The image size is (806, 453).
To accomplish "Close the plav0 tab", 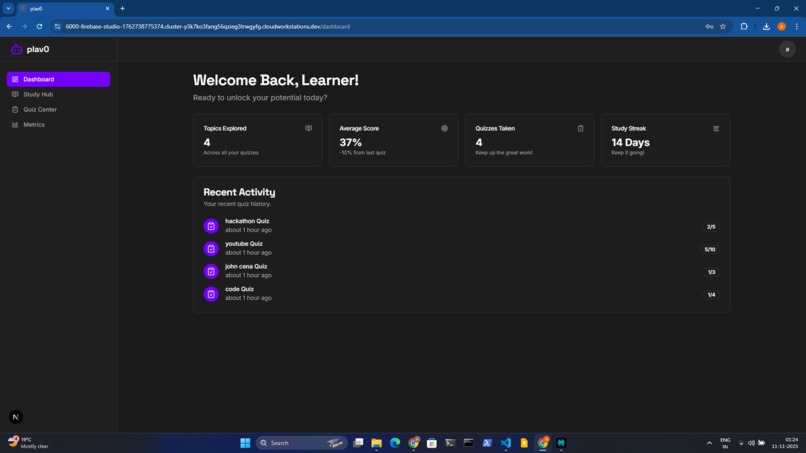I will (x=107, y=8).
